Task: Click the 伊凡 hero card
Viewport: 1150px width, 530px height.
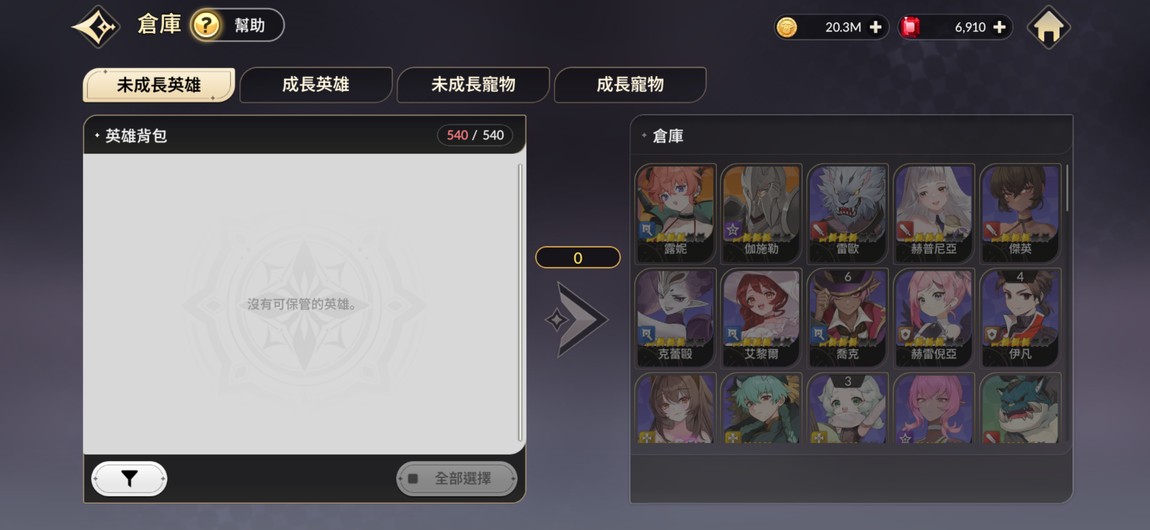Action: [1021, 318]
